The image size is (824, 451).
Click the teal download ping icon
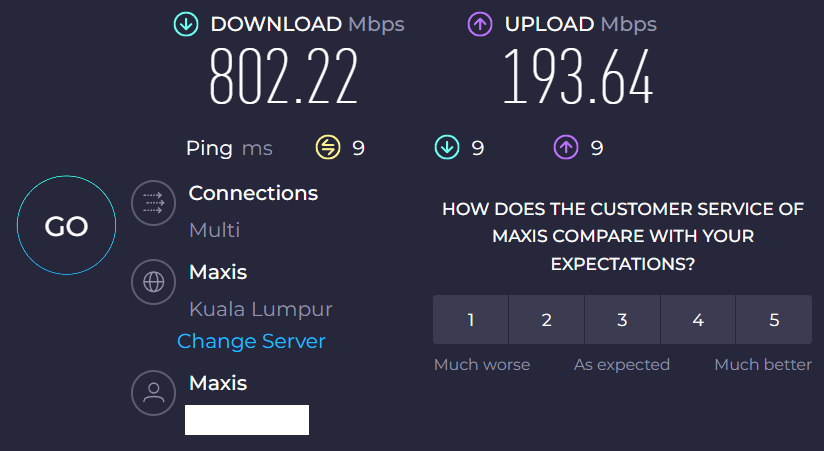(x=446, y=148)
